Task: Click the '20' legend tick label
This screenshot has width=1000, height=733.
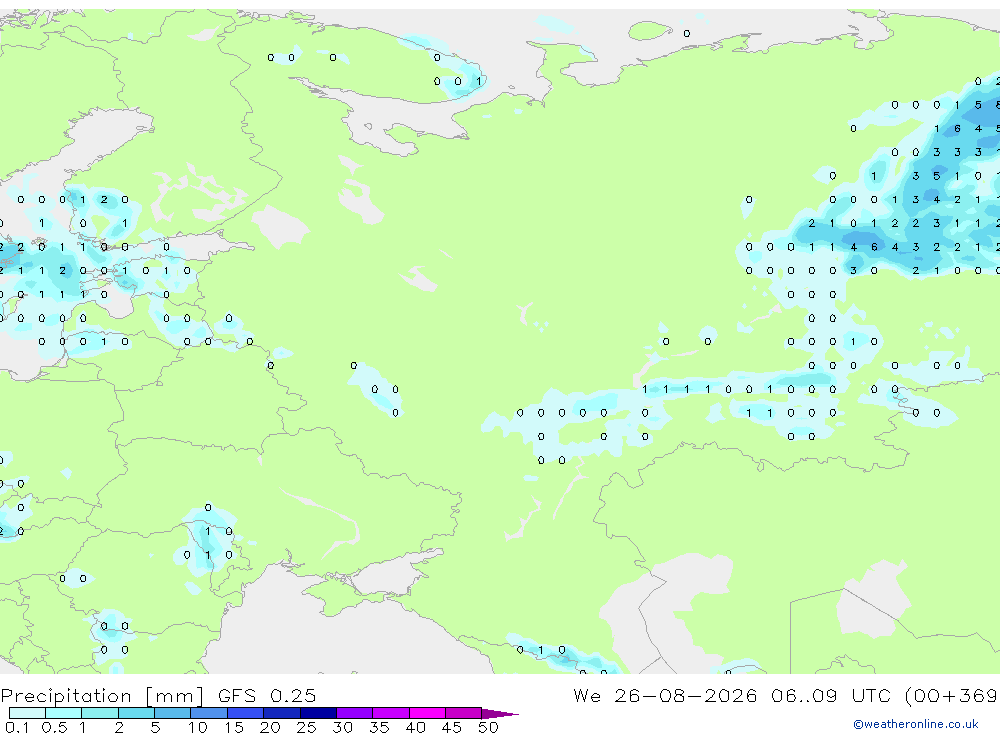Action: coord(270,727)
